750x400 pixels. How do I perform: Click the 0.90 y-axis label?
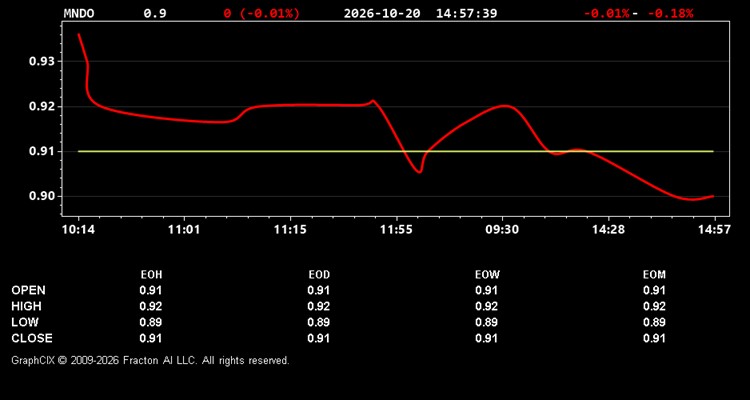(42, 196)
